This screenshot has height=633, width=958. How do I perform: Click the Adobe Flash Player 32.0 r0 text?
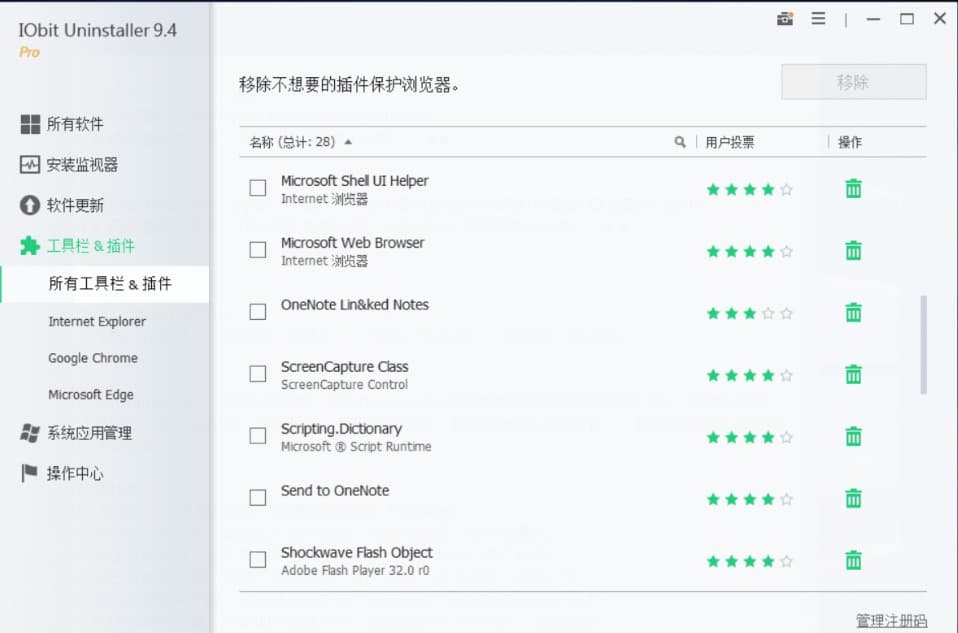point(355,571)
